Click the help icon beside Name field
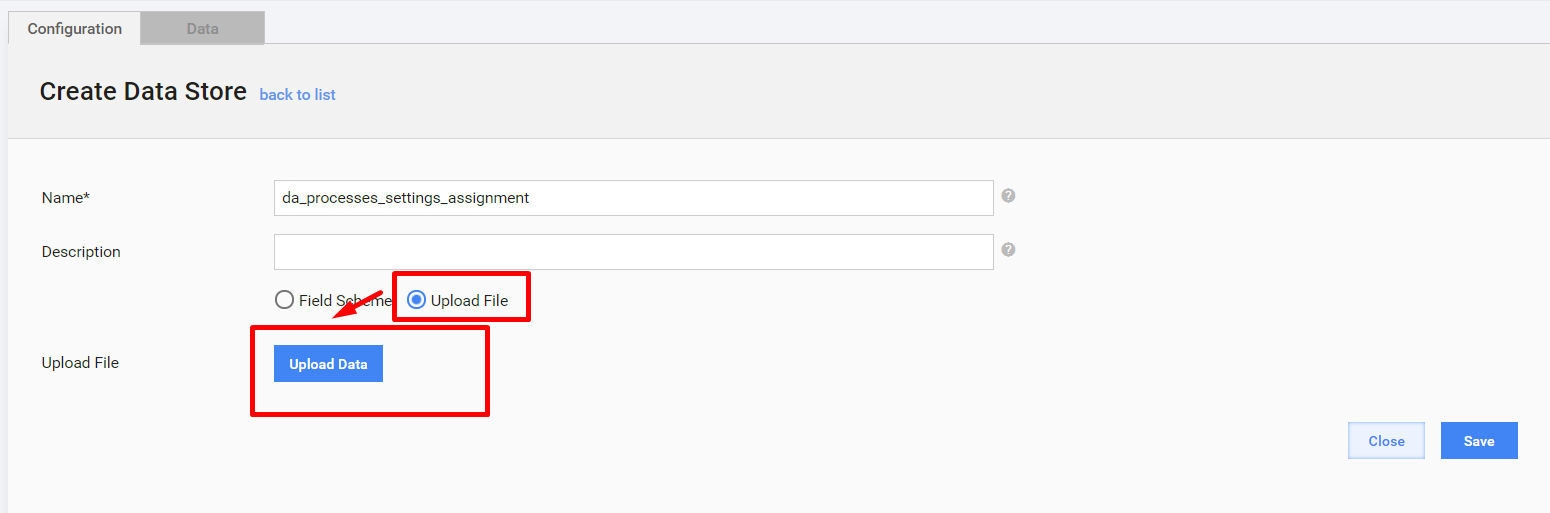Image resolution: width=1550 pixels, height=513 pixels. (1008, 196)
